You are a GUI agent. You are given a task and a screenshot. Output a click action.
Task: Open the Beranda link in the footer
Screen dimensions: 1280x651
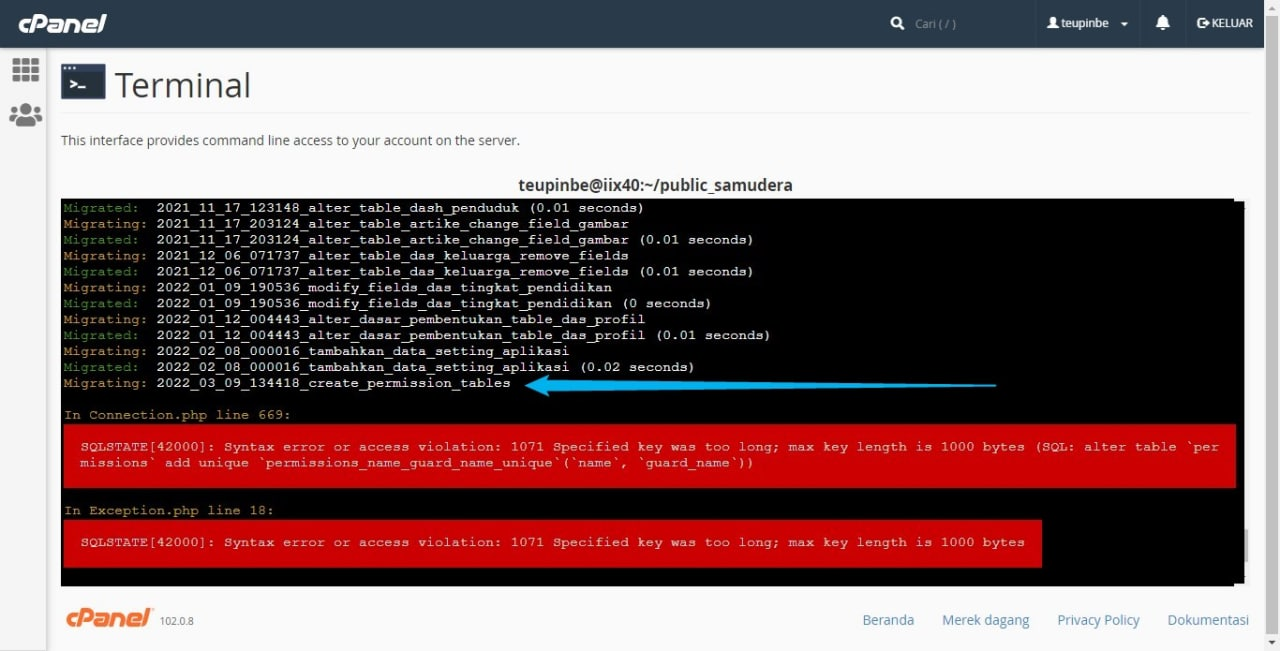(888, 620)
